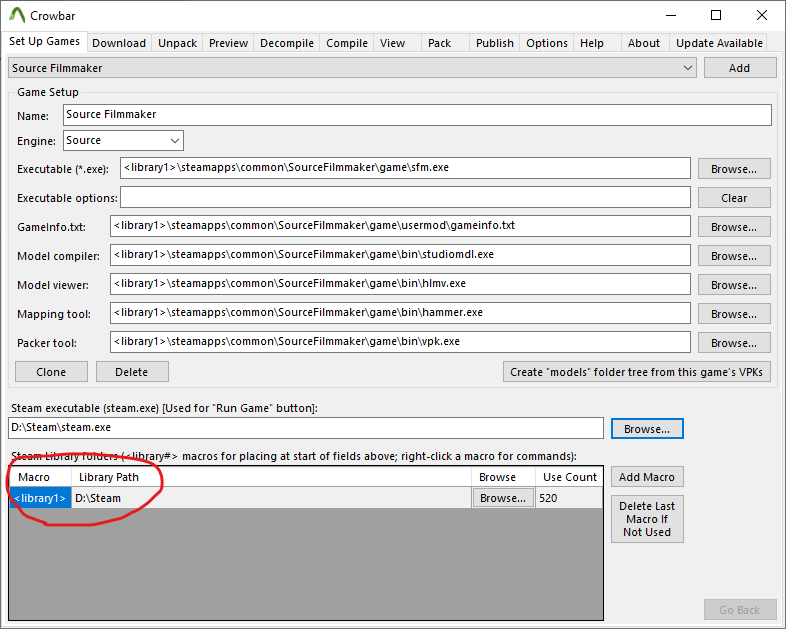This screenshot has width=786, height=629.
Task: Click the Steam executable path field
Action: click(x=306, y=428)
